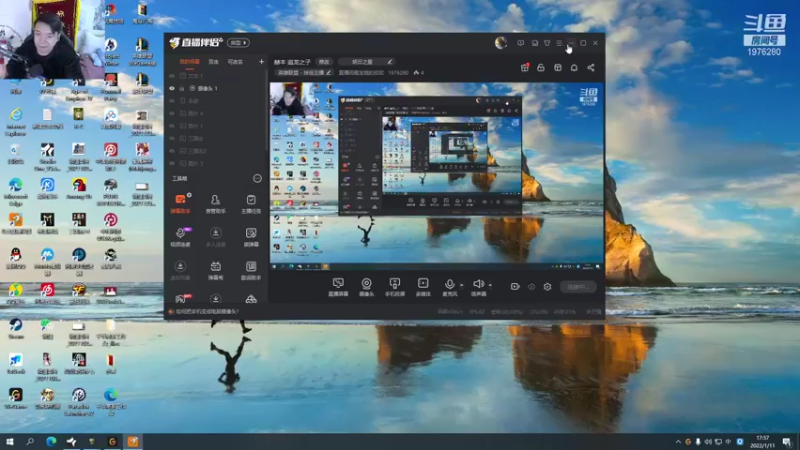Open notifications bell icon
Screen dimensions: 800x450
coord(574,67)
